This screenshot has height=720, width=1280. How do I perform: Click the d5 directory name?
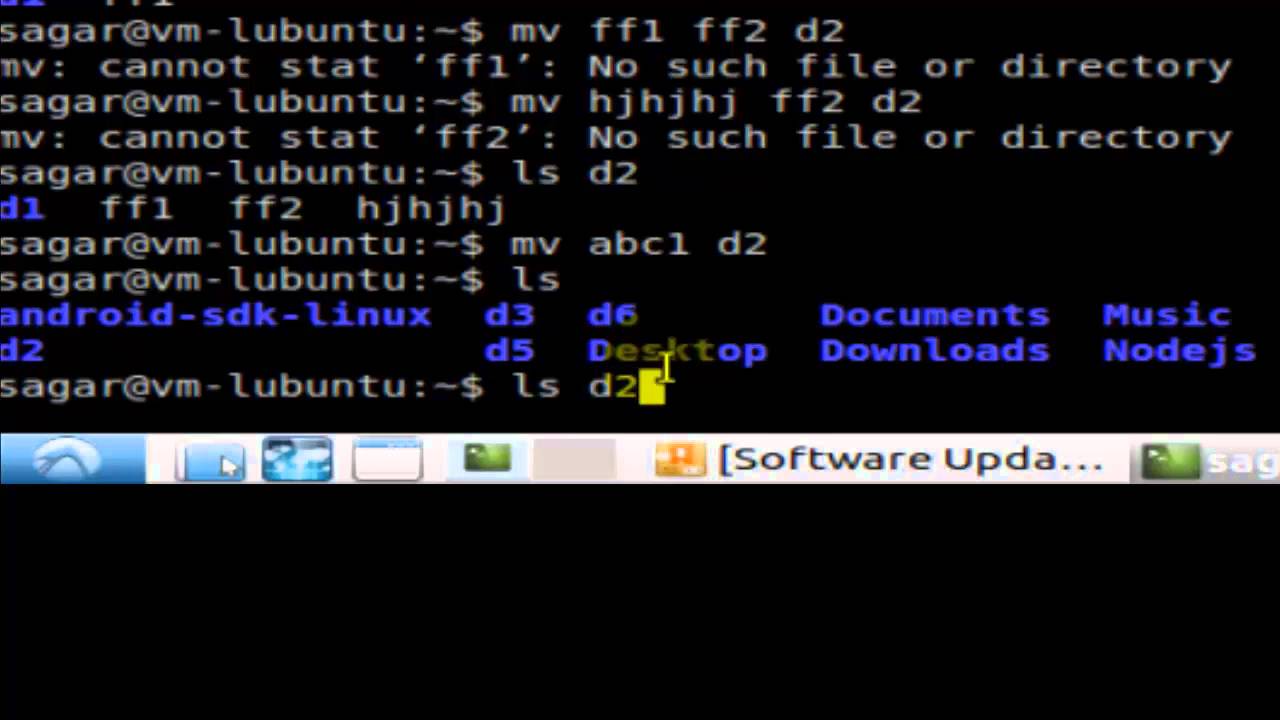click(x=509, y=351)
